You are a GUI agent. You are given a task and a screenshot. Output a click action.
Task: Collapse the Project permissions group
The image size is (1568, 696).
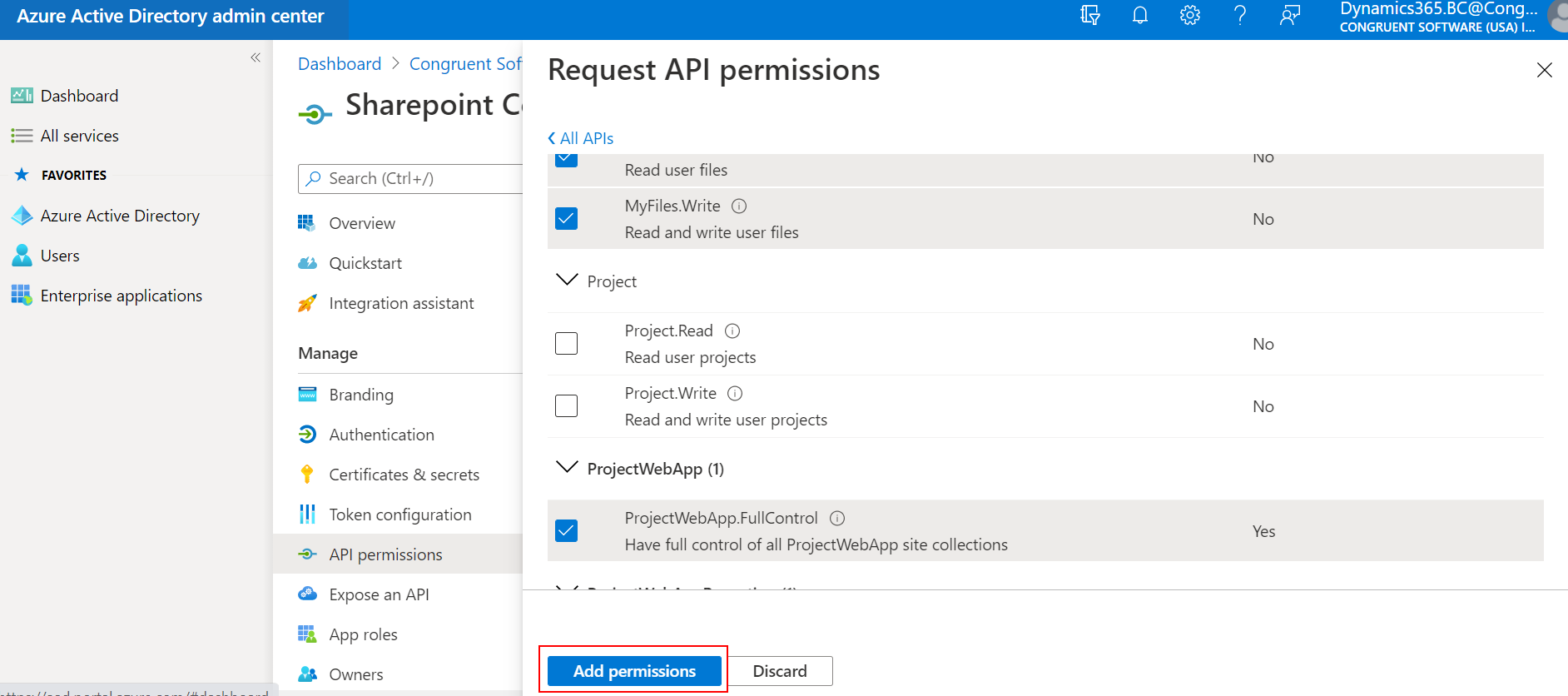click(567, 281)
